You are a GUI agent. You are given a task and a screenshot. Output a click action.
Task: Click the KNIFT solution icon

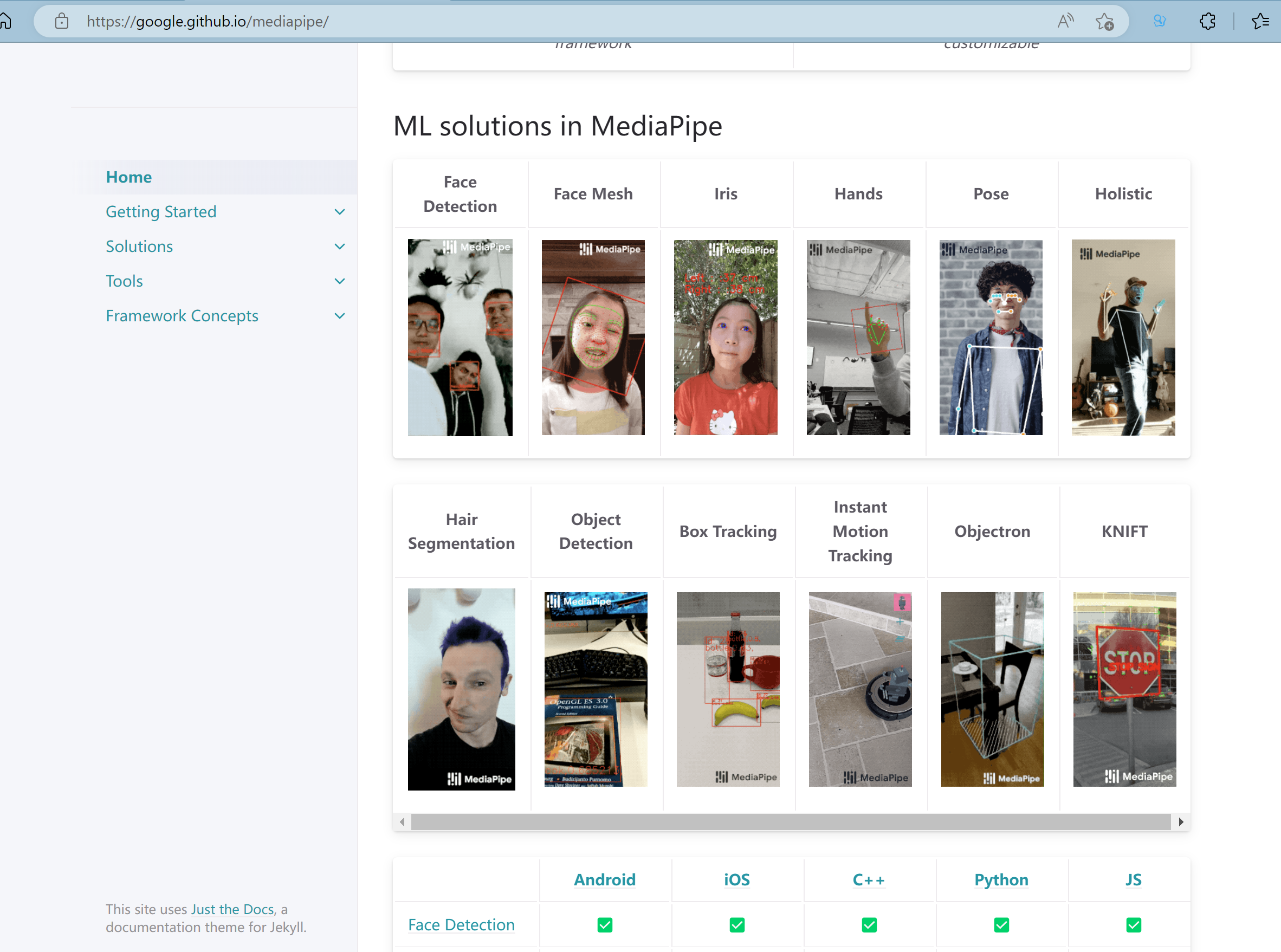(1122, 689)
